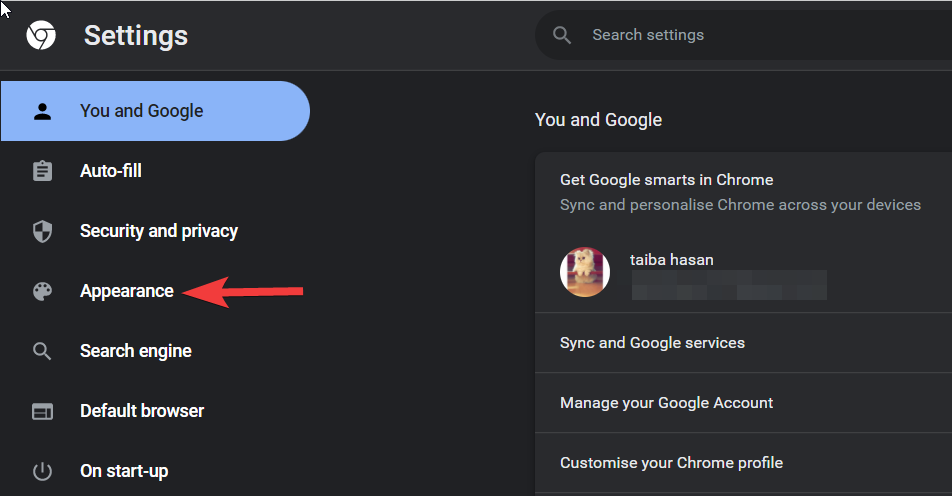This screenshot has height=496, width=952.
Task: Click the Search engine magnifier icon in sidebar
Action: tap(42, 351)
